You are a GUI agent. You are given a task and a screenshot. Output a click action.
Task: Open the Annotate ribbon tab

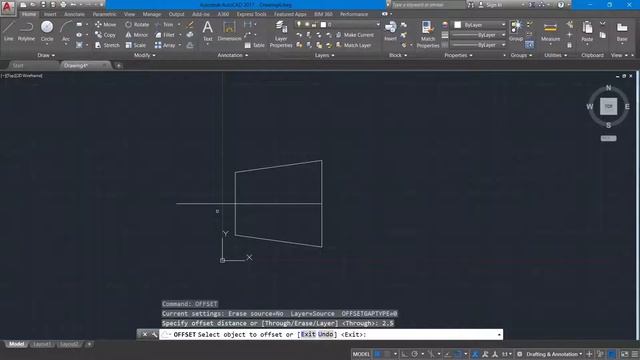(74, 14)
